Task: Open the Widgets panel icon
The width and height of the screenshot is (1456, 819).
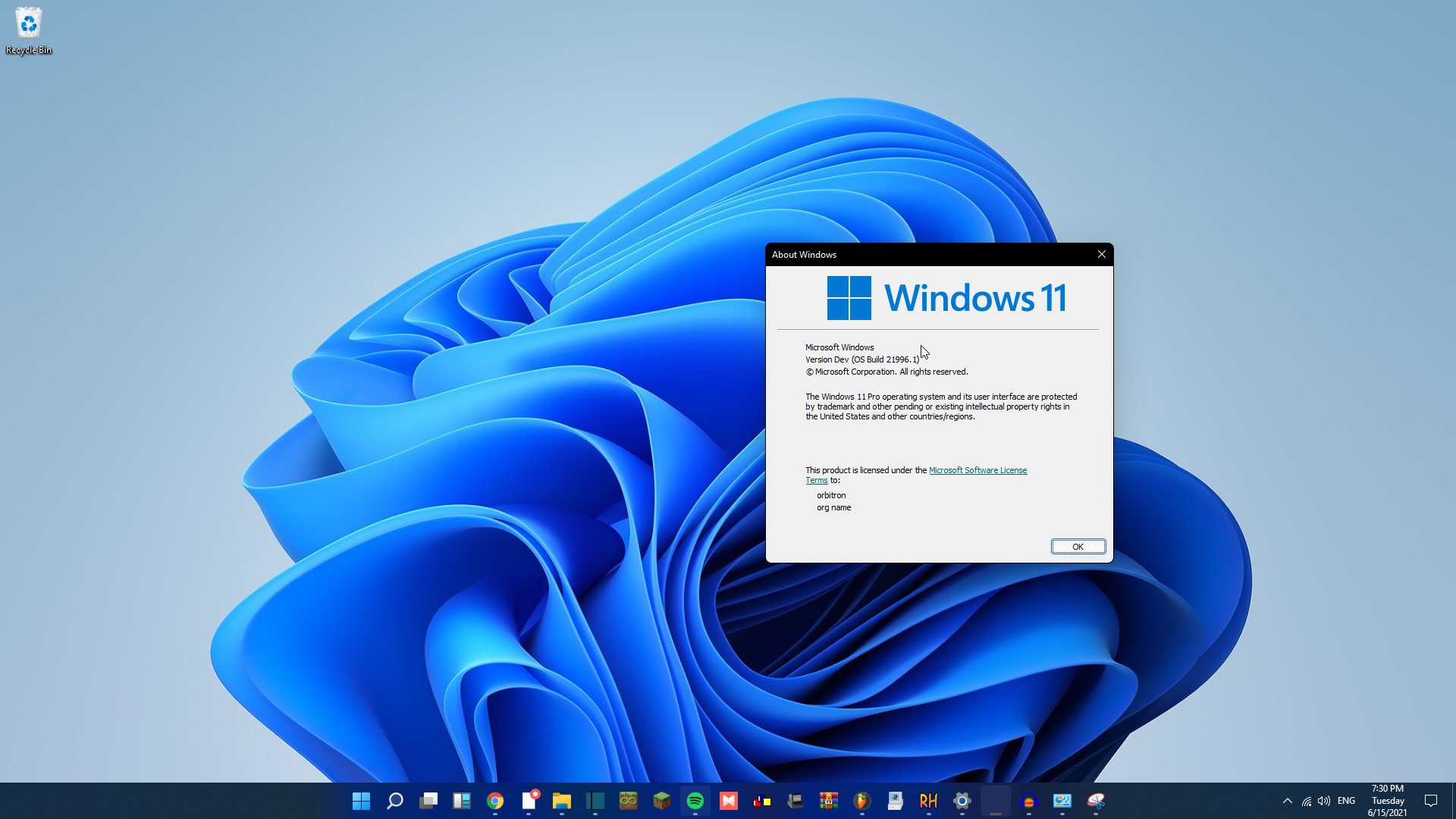Action: 462,801
